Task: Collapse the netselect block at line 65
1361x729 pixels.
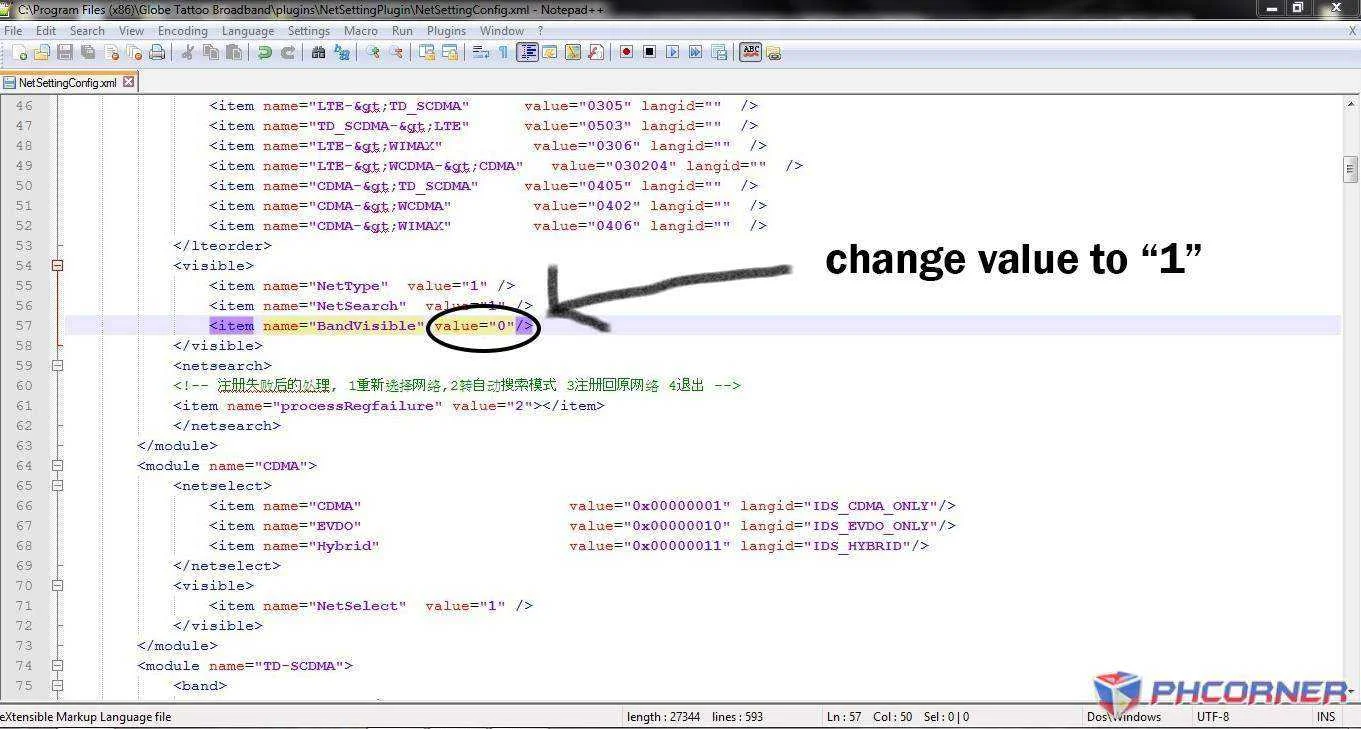Action: pyautogui.click(x=57, y=486)
